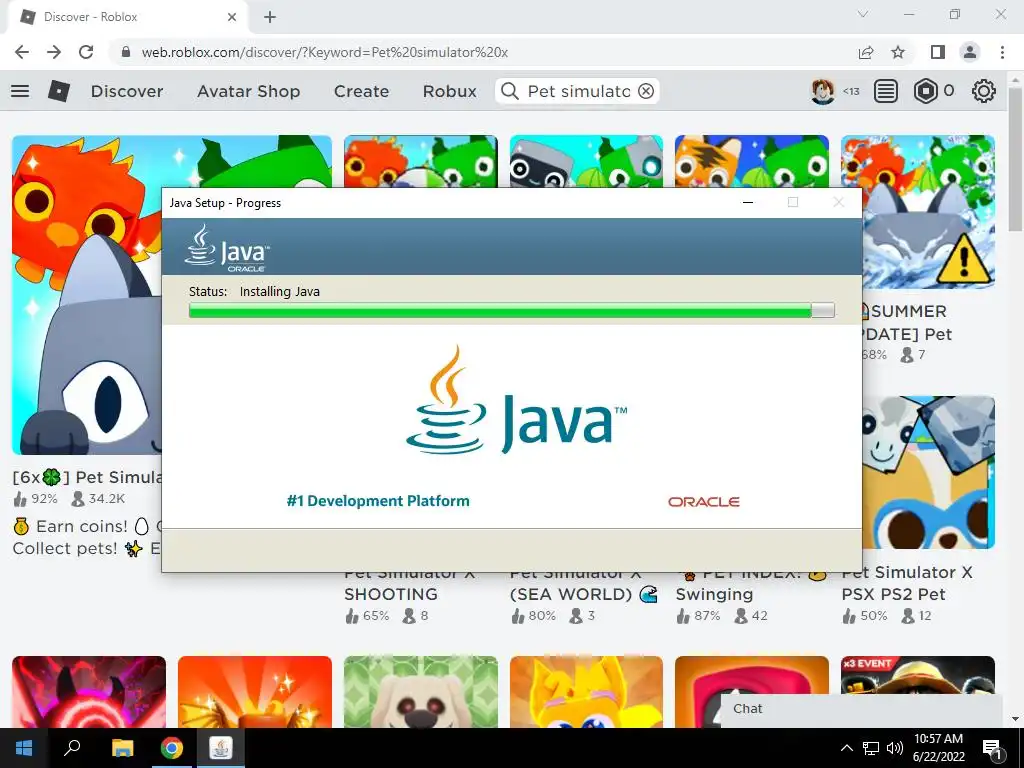Open Roblox settings gear icon
Image resolution: width=1024 pixels, height=768 pixels.
click(x=984, y=91)
